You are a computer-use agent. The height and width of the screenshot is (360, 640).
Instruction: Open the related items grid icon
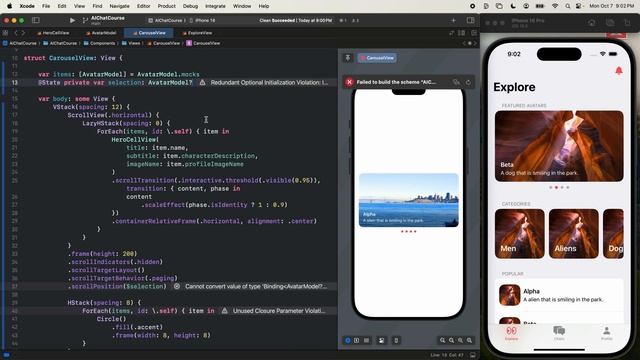click(5, 33)
